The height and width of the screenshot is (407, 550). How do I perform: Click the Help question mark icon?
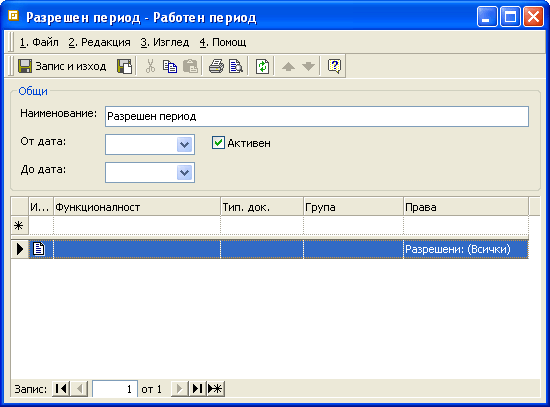(x=334, y=66)
